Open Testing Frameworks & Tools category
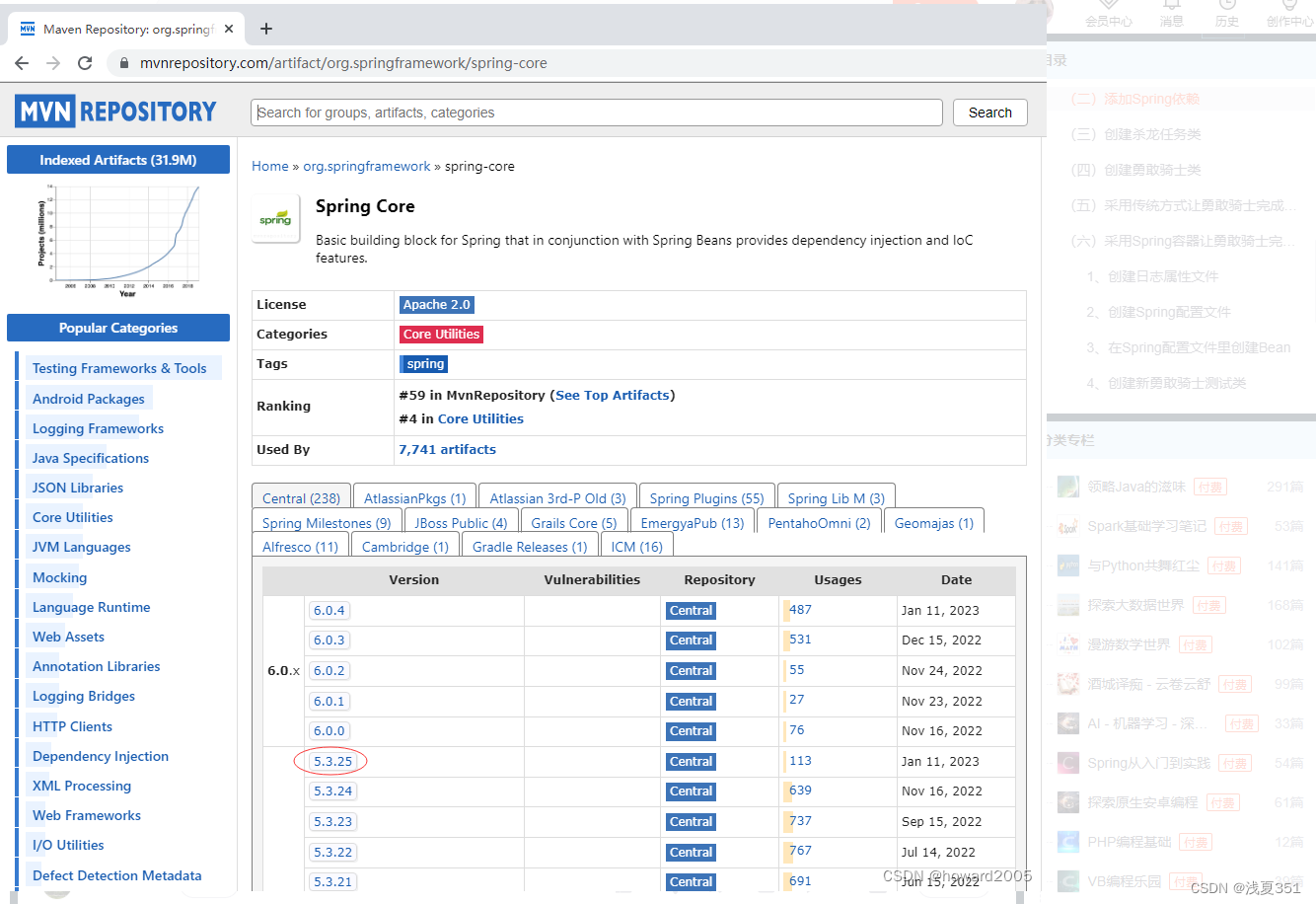 119,368
